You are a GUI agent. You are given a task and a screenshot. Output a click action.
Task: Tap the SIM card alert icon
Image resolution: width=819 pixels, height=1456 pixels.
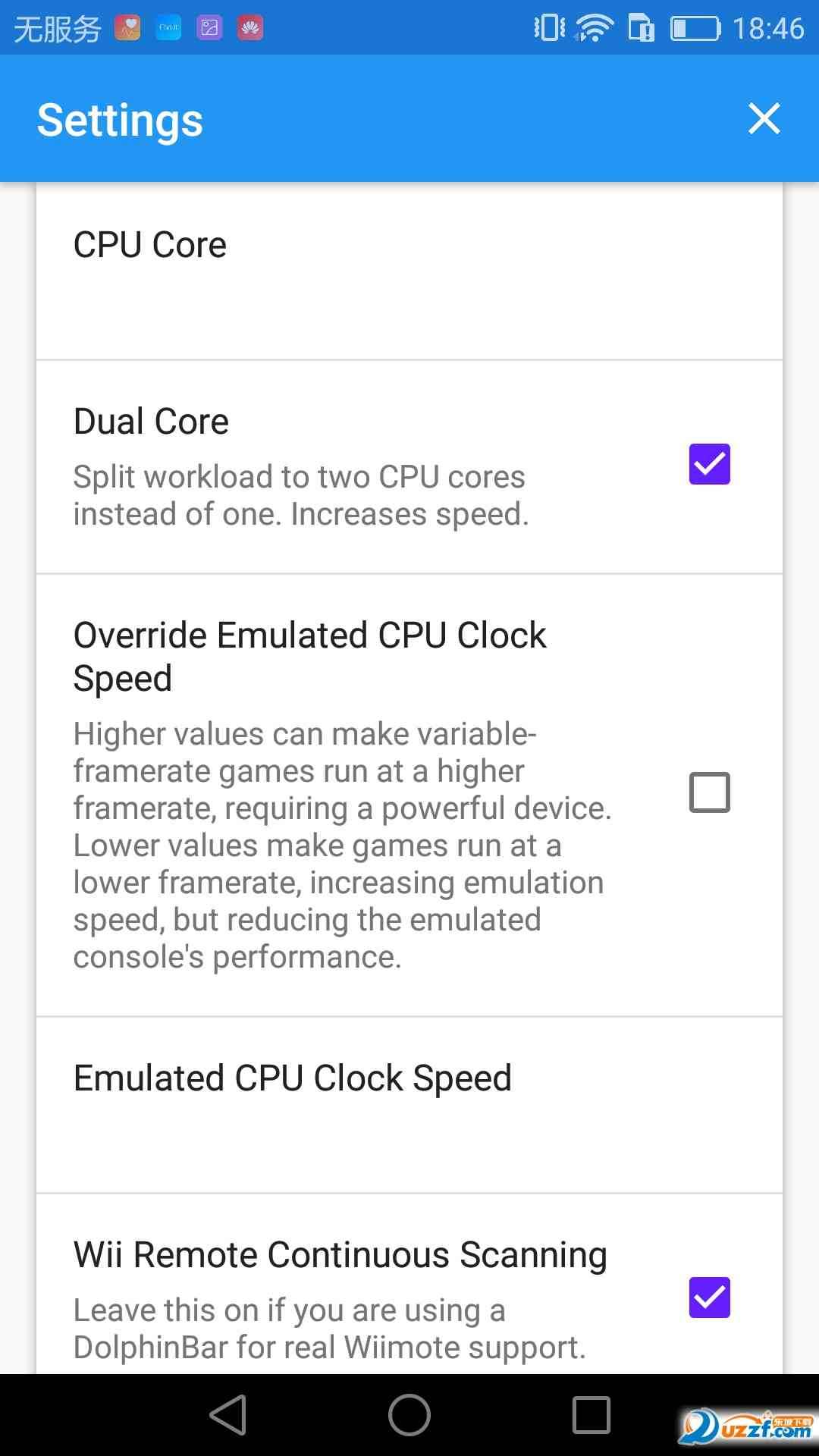click(642, 29)
